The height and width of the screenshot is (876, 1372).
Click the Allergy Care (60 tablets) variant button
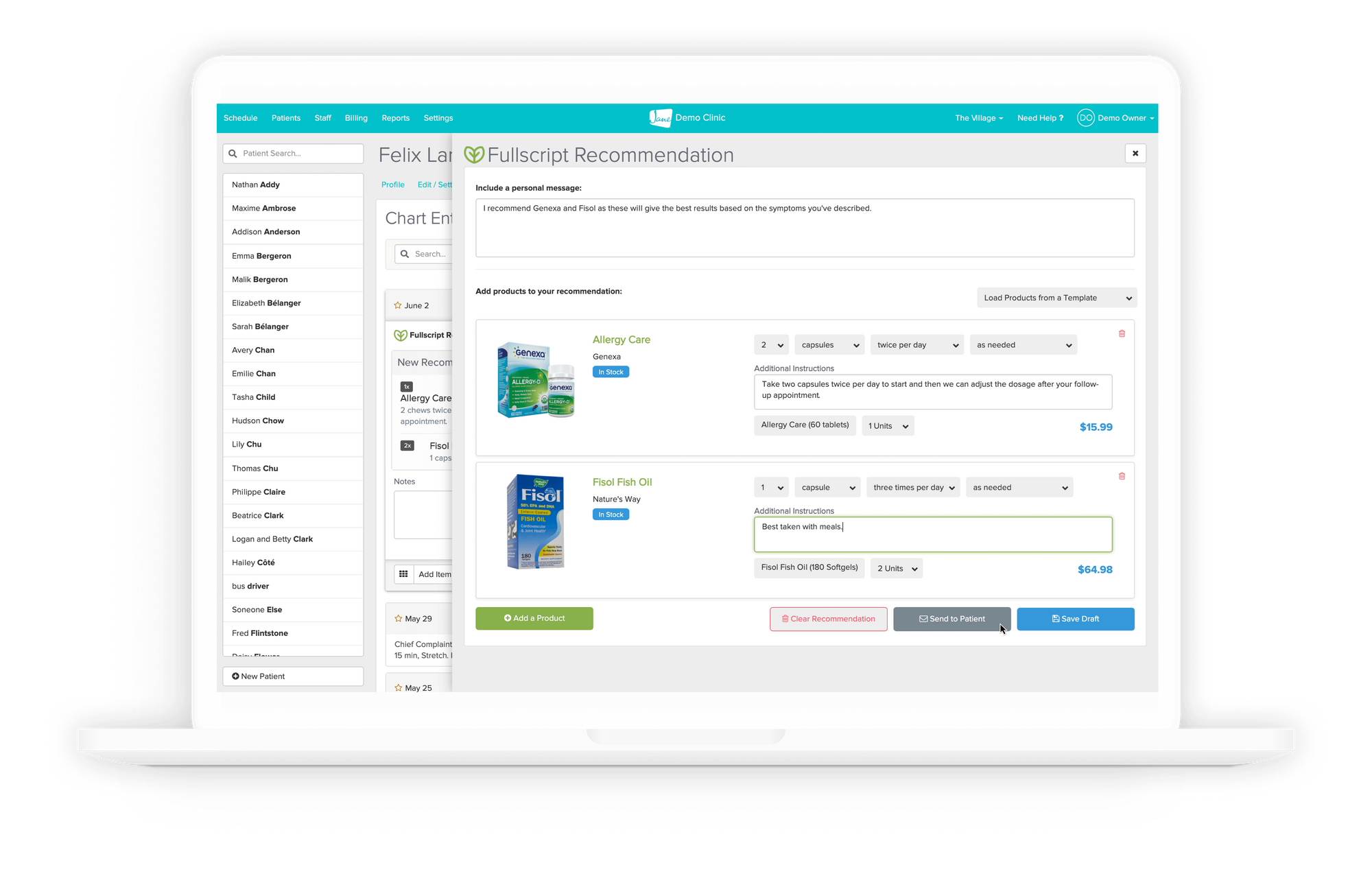coord(805,425)
